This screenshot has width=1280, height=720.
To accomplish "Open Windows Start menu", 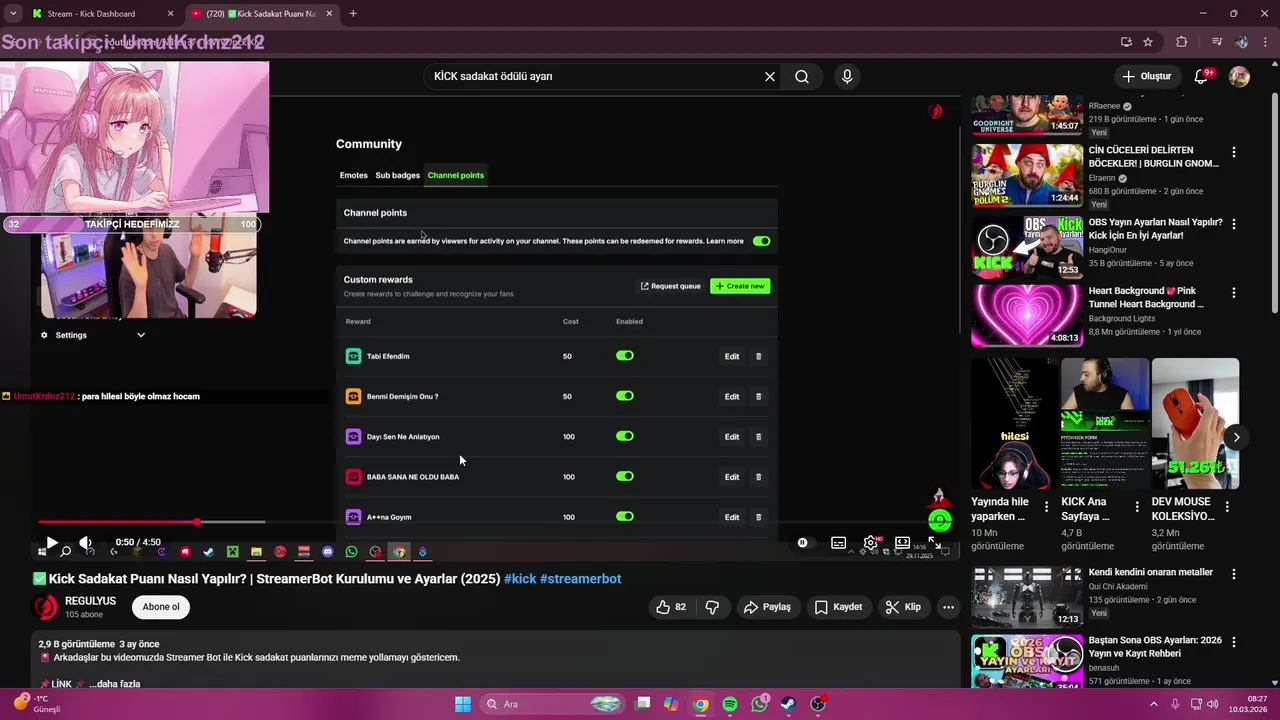I will (x=463, y=704).
